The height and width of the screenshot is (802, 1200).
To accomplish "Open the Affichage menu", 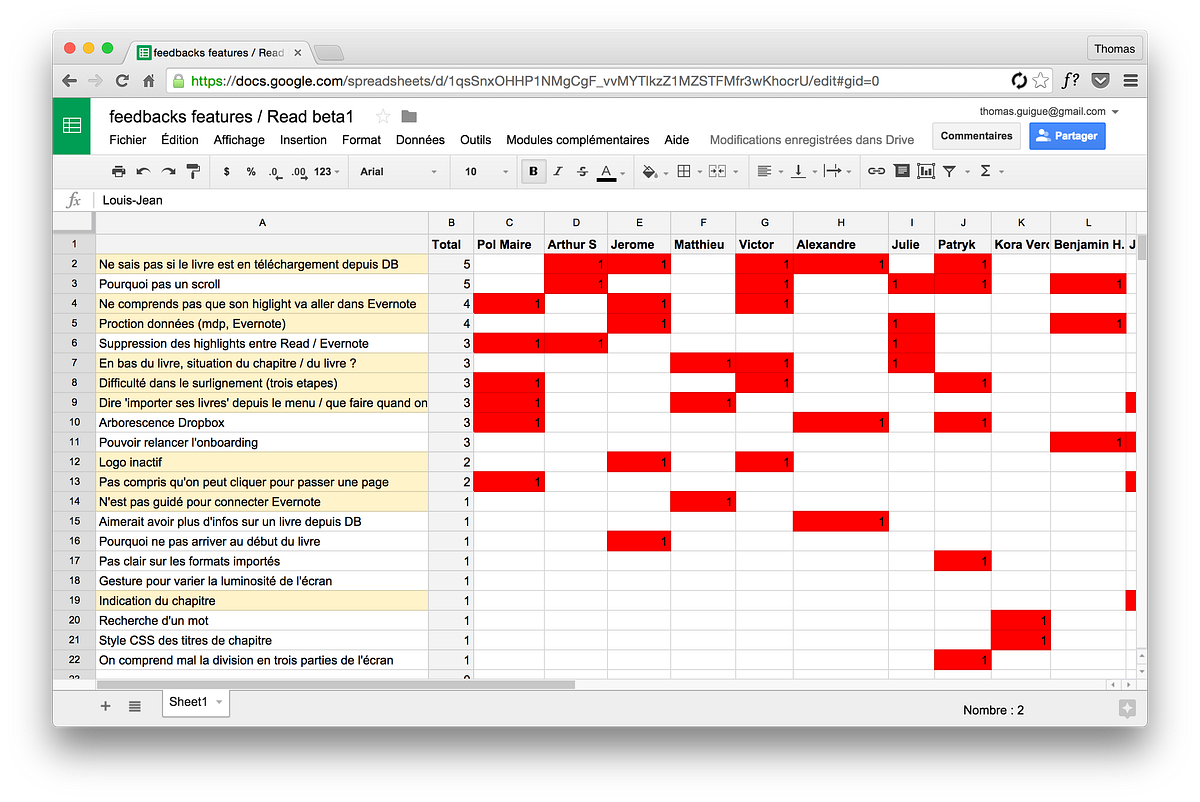I will (239, 140).
